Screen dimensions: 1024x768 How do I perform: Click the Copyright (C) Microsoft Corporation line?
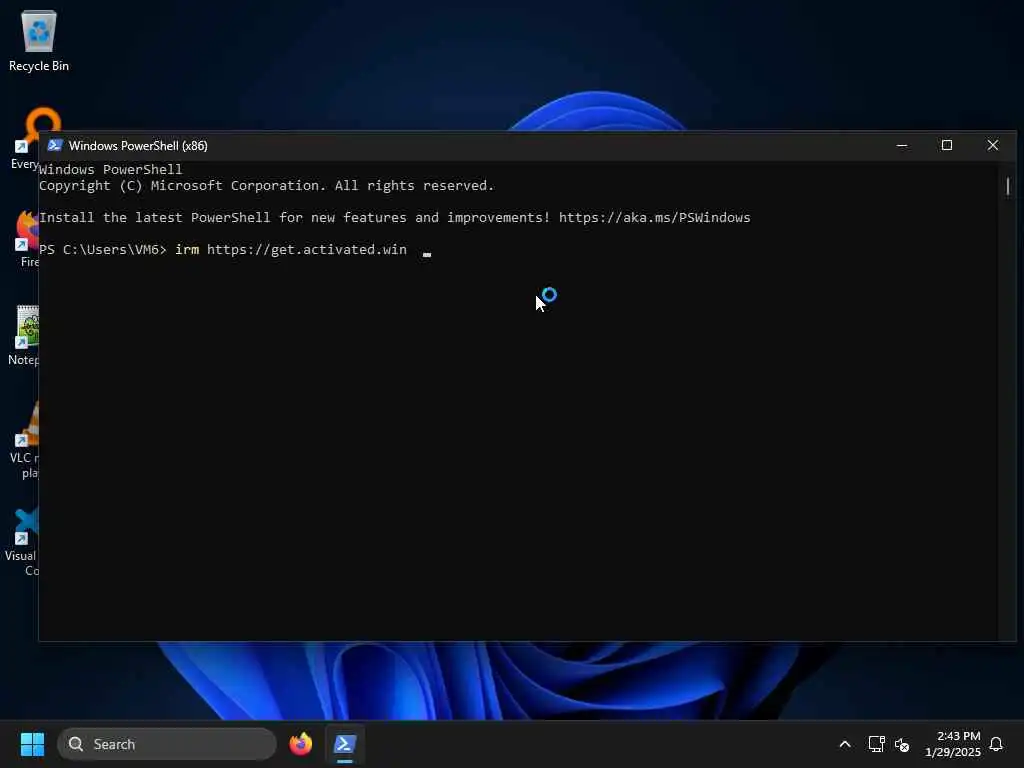tap(266, 185)
